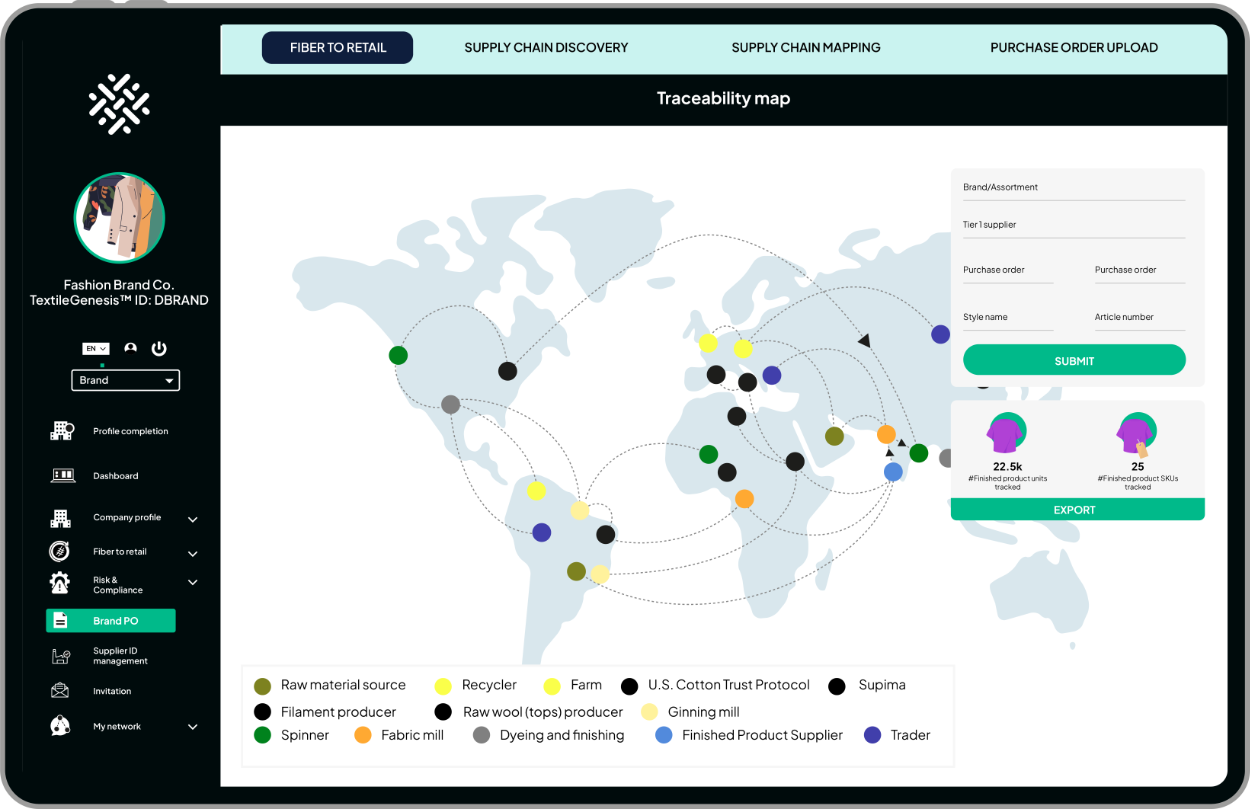Screen dimensions: 1250x809
Task: Click the Supplier ID management icon
Action: pyautogui.click(x=61, y=656)
